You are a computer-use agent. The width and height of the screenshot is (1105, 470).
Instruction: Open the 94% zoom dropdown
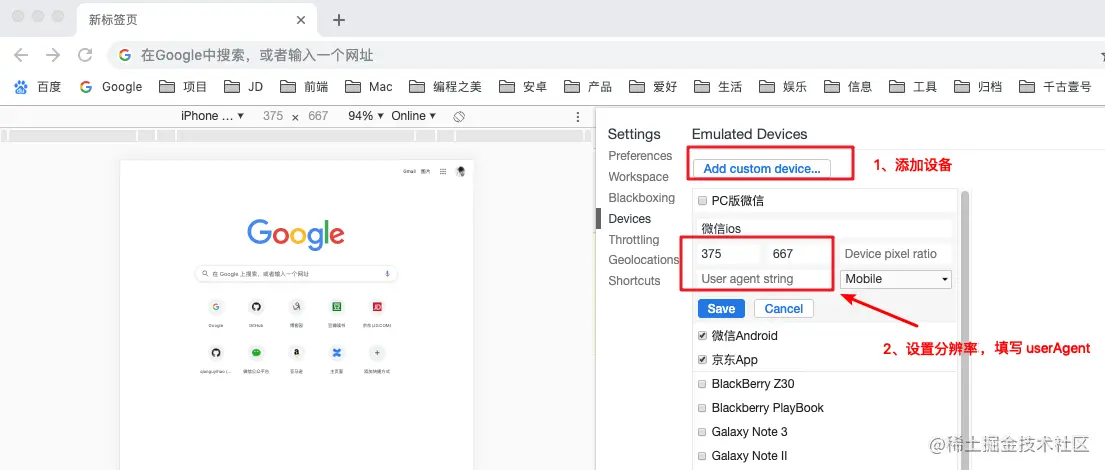[366, 116]
